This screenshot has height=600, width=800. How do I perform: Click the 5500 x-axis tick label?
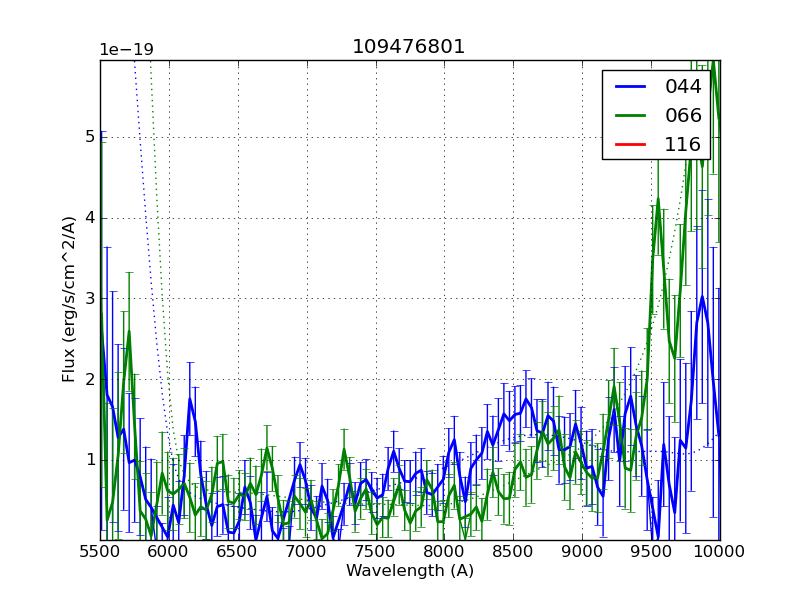pyautogui.click(x=100, y=552)
